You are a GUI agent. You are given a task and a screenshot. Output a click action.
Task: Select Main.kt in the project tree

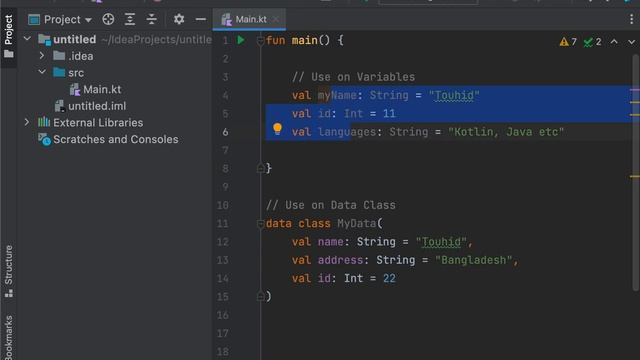click(102, 89)
